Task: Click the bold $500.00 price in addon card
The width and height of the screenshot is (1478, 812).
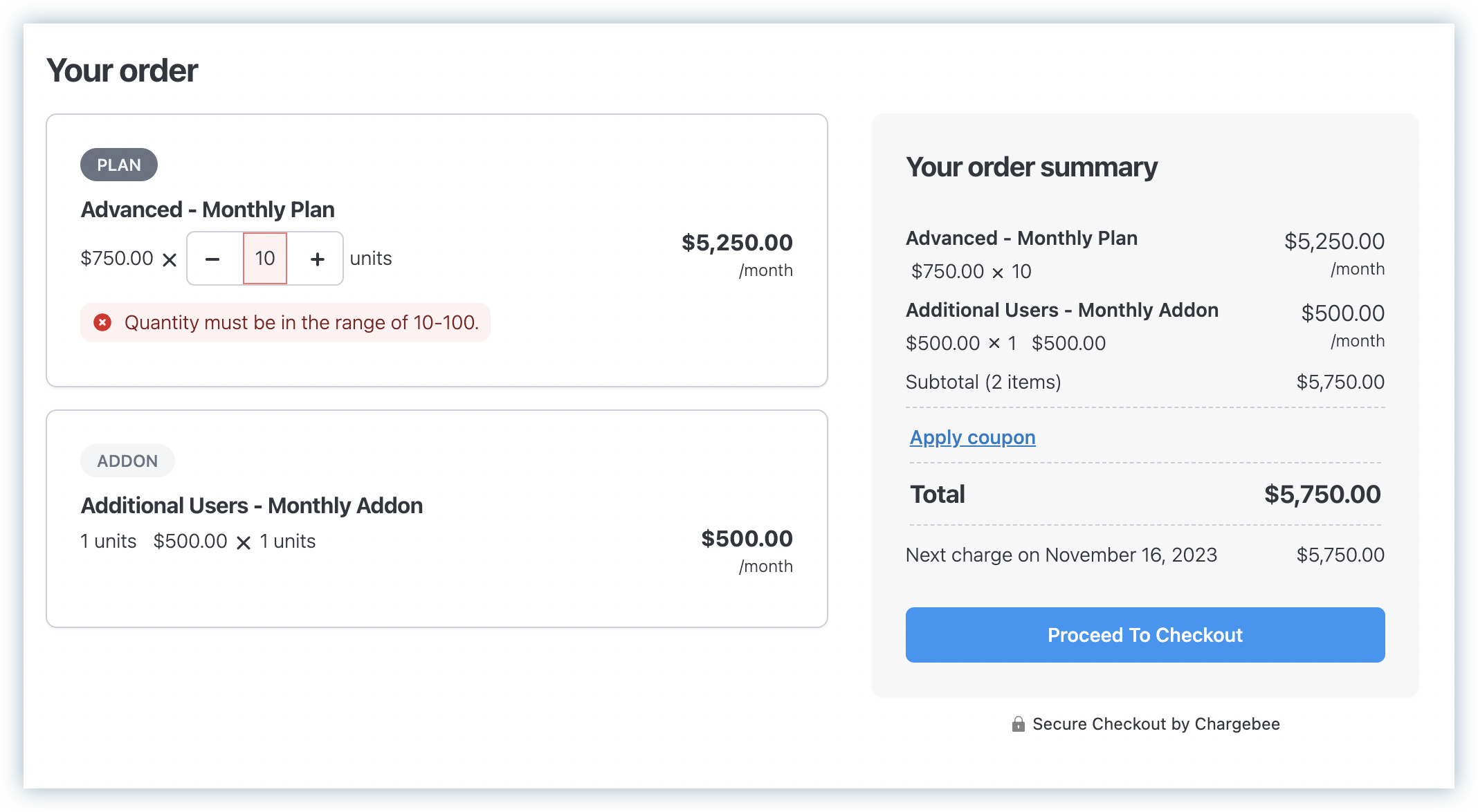Action: pyautogui.click(x=747, y=539)
